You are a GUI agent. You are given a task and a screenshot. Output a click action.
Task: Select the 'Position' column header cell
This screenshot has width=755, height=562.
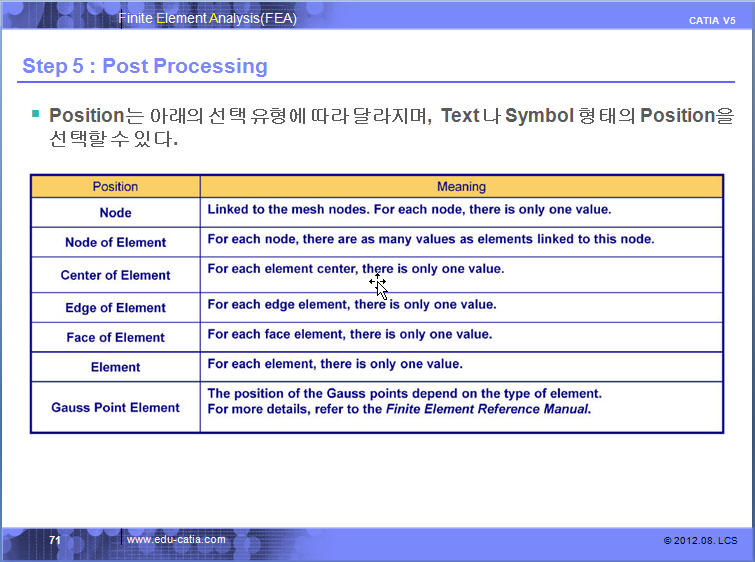tap(115, 186)
